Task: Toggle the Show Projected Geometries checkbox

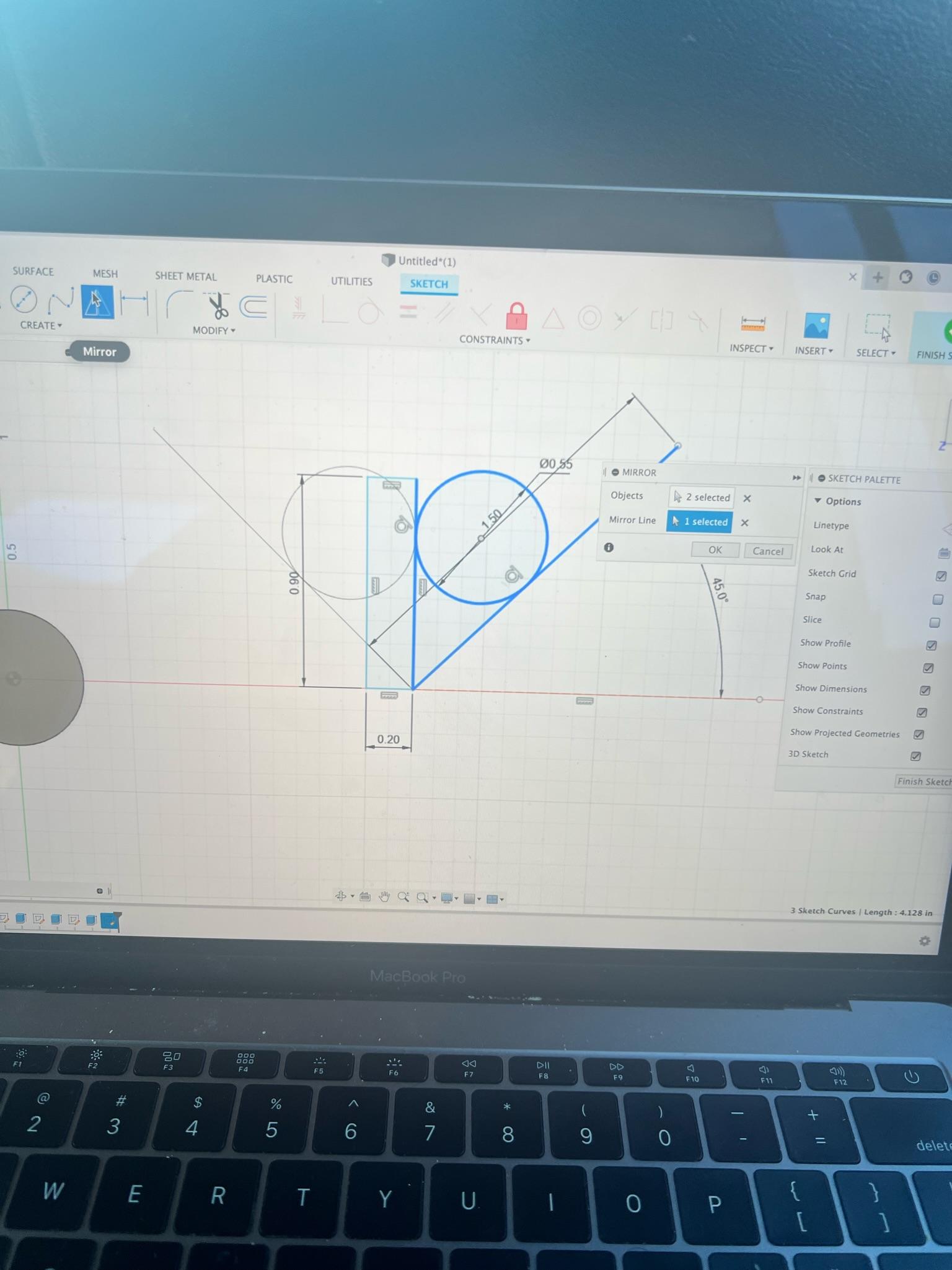Action: (x=919, y=734)
